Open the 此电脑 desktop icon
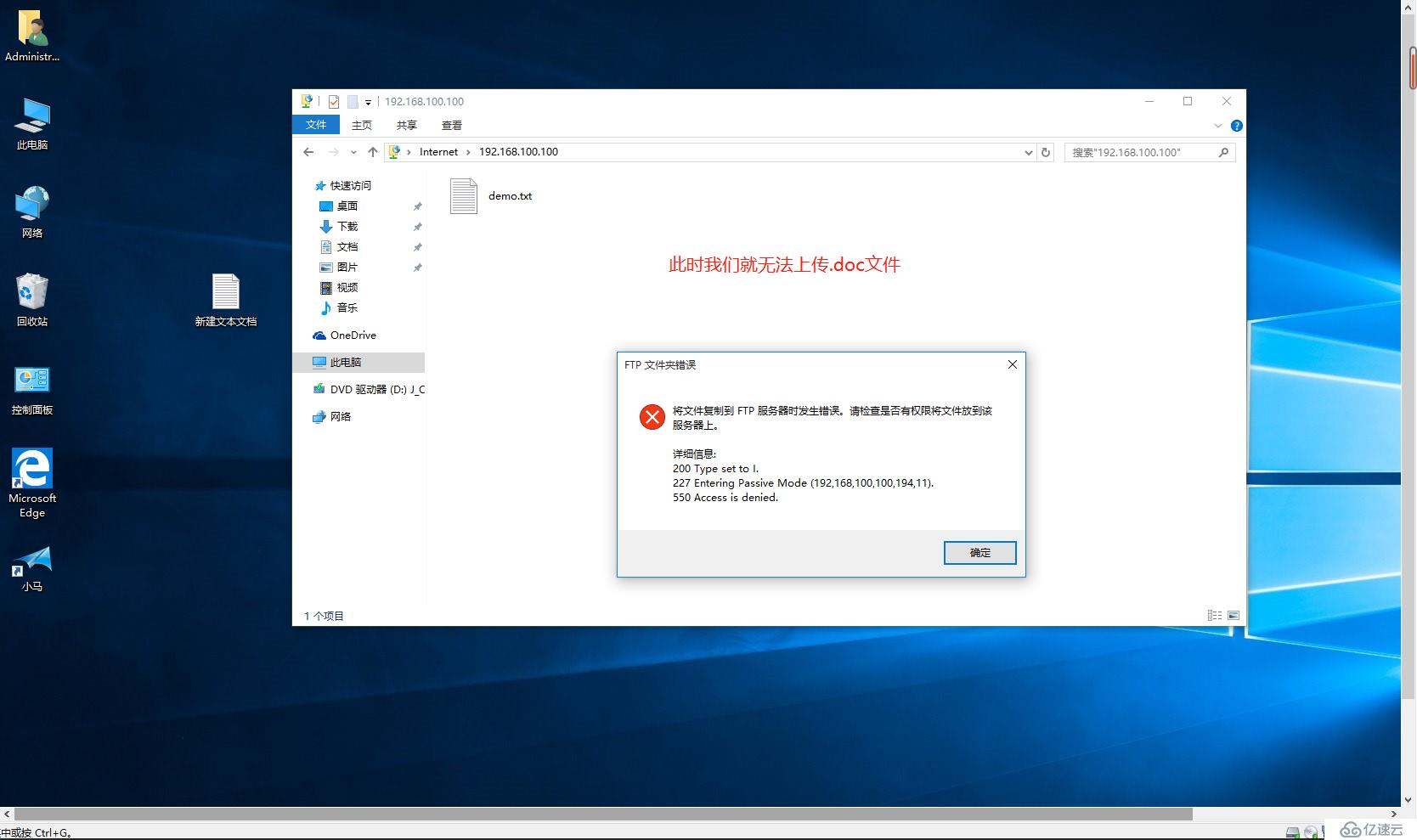1417x840 pixels. [x=32, y=124]
